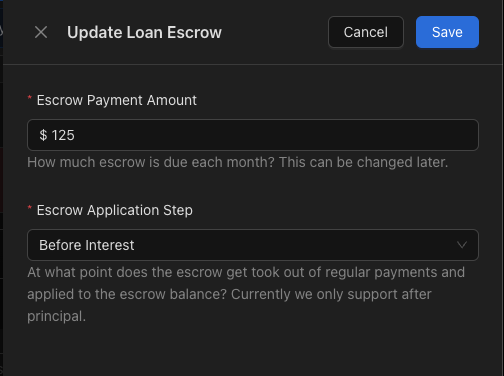504x376 pixels.
Task: Save the loan escrow changes
Action: (447, 32)
